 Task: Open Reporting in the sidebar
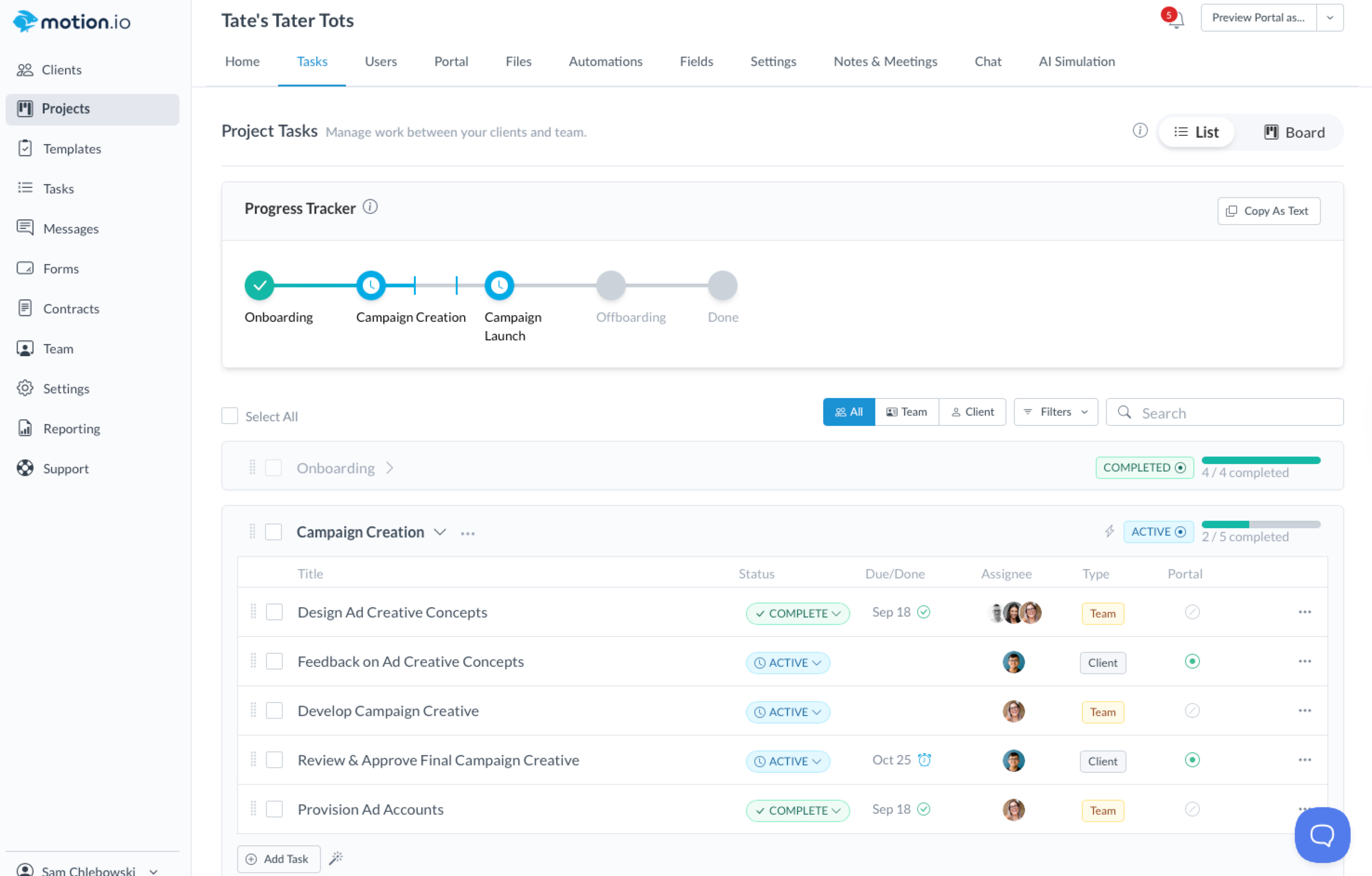tap(71, 428)
